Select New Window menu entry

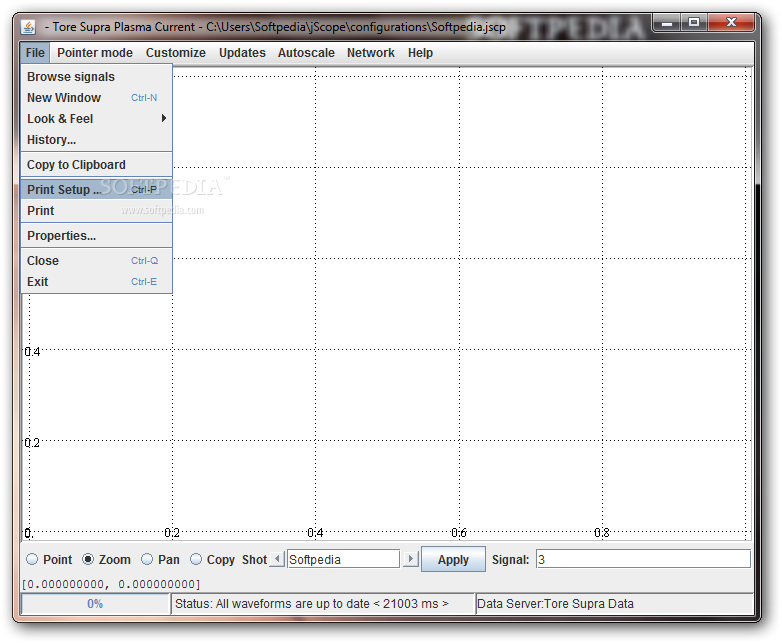[96, 98]
